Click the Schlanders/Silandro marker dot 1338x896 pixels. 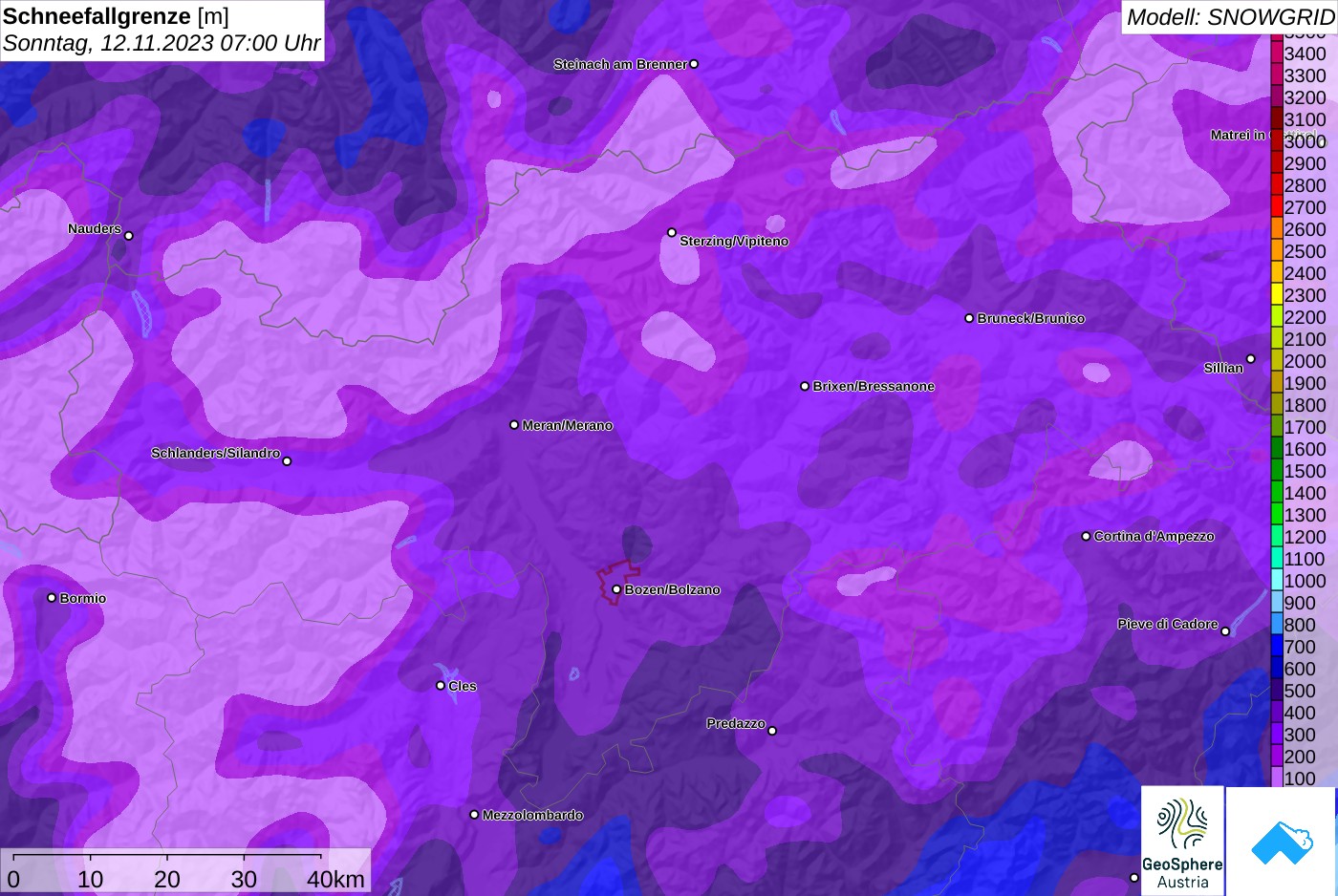[x=287, y=461]
